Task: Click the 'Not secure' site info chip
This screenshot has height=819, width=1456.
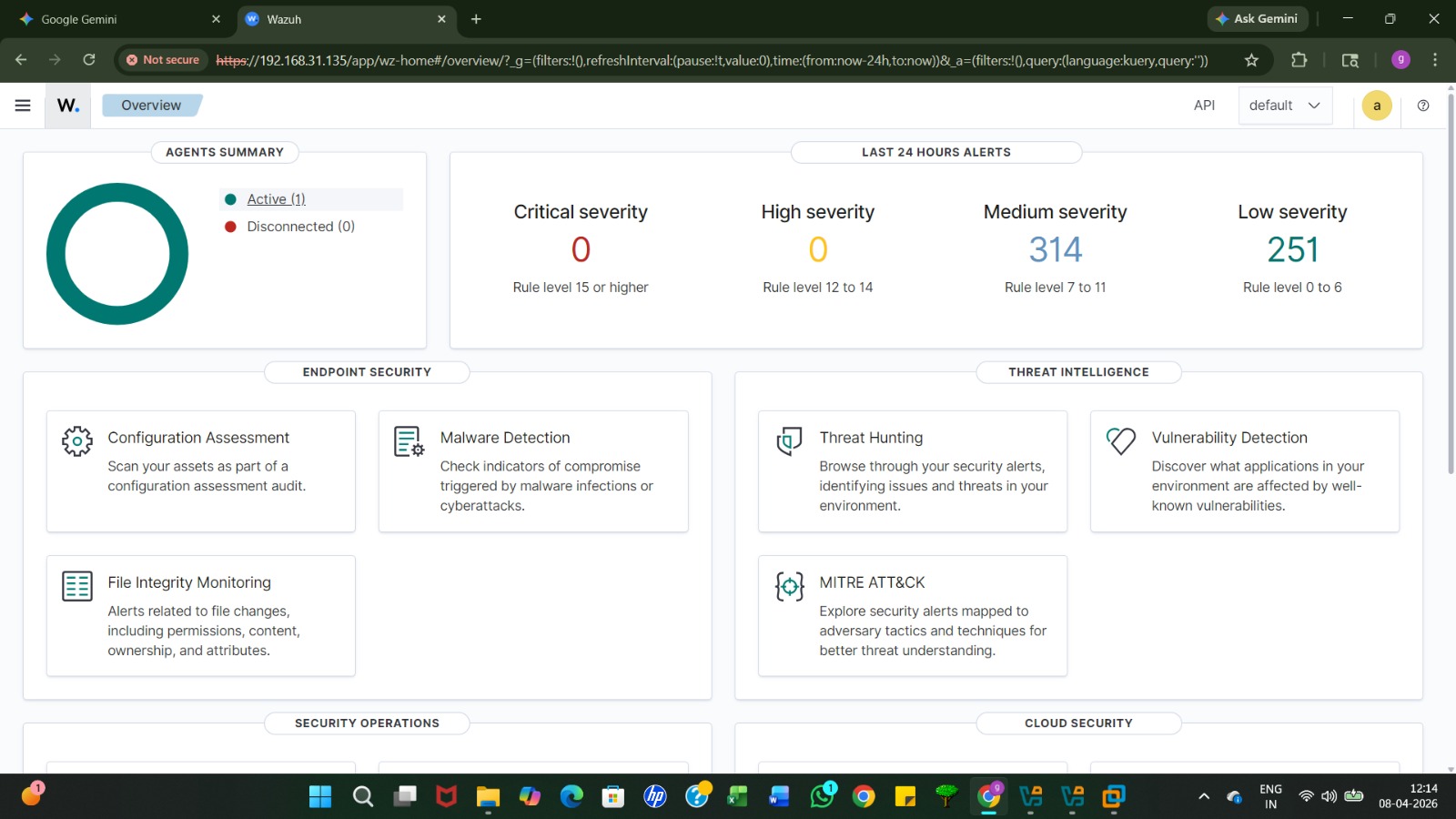Action: coord(163,60)
